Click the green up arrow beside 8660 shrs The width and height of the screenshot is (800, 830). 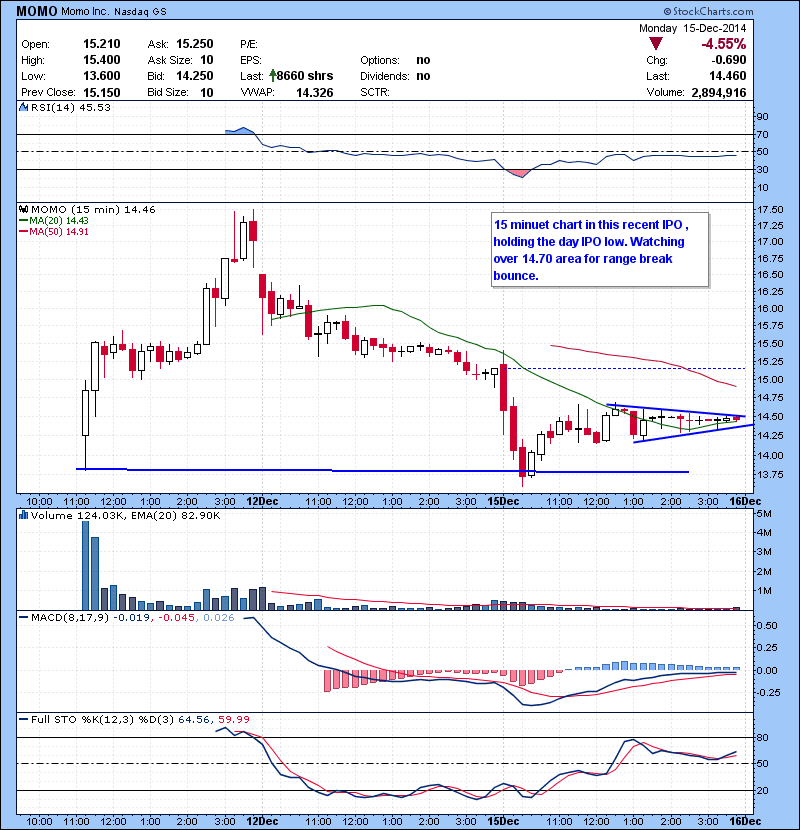(272, 76)
